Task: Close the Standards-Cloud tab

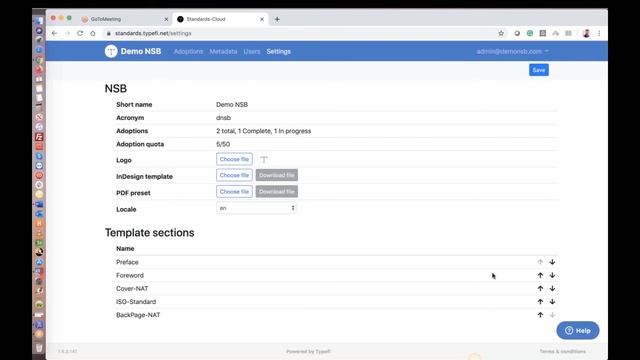Action: [262, 19]
